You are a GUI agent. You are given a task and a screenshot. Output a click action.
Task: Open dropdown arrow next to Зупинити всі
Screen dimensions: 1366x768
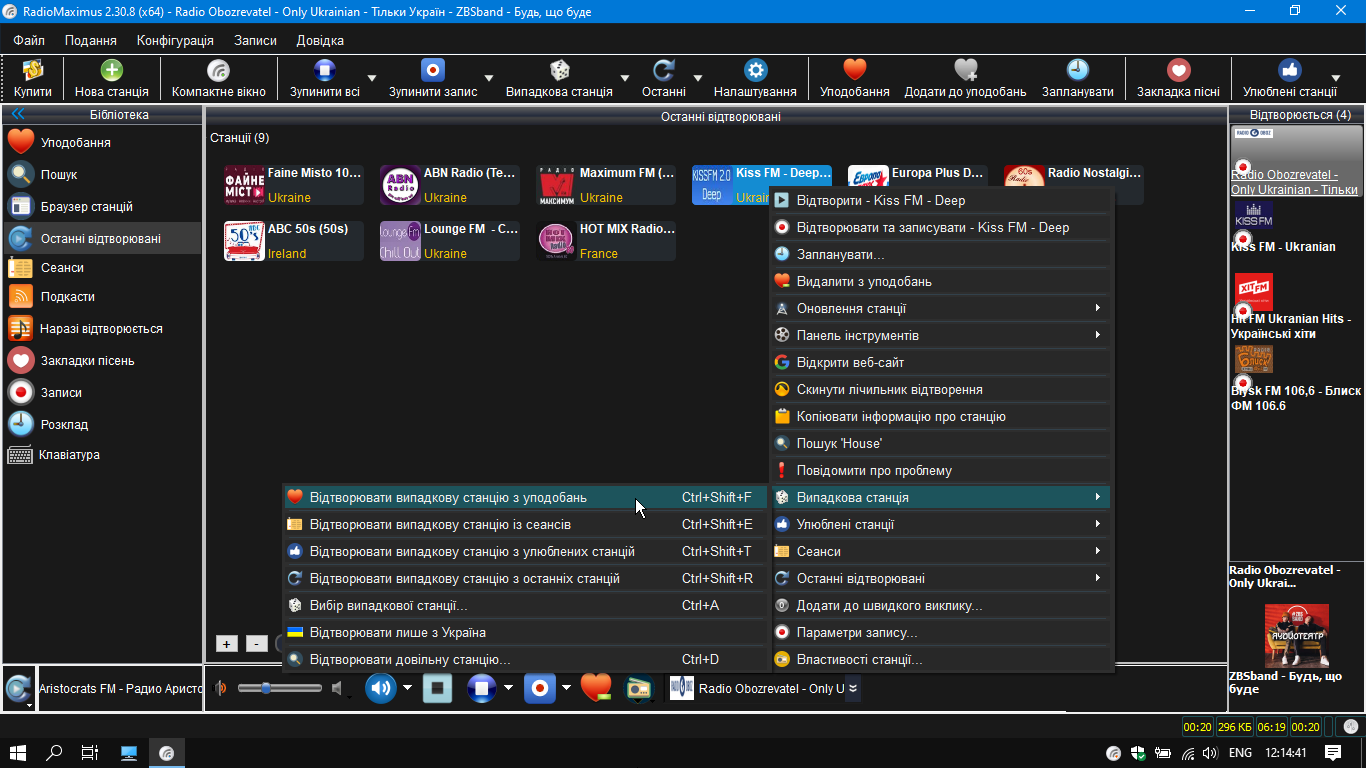coord(372,78)
